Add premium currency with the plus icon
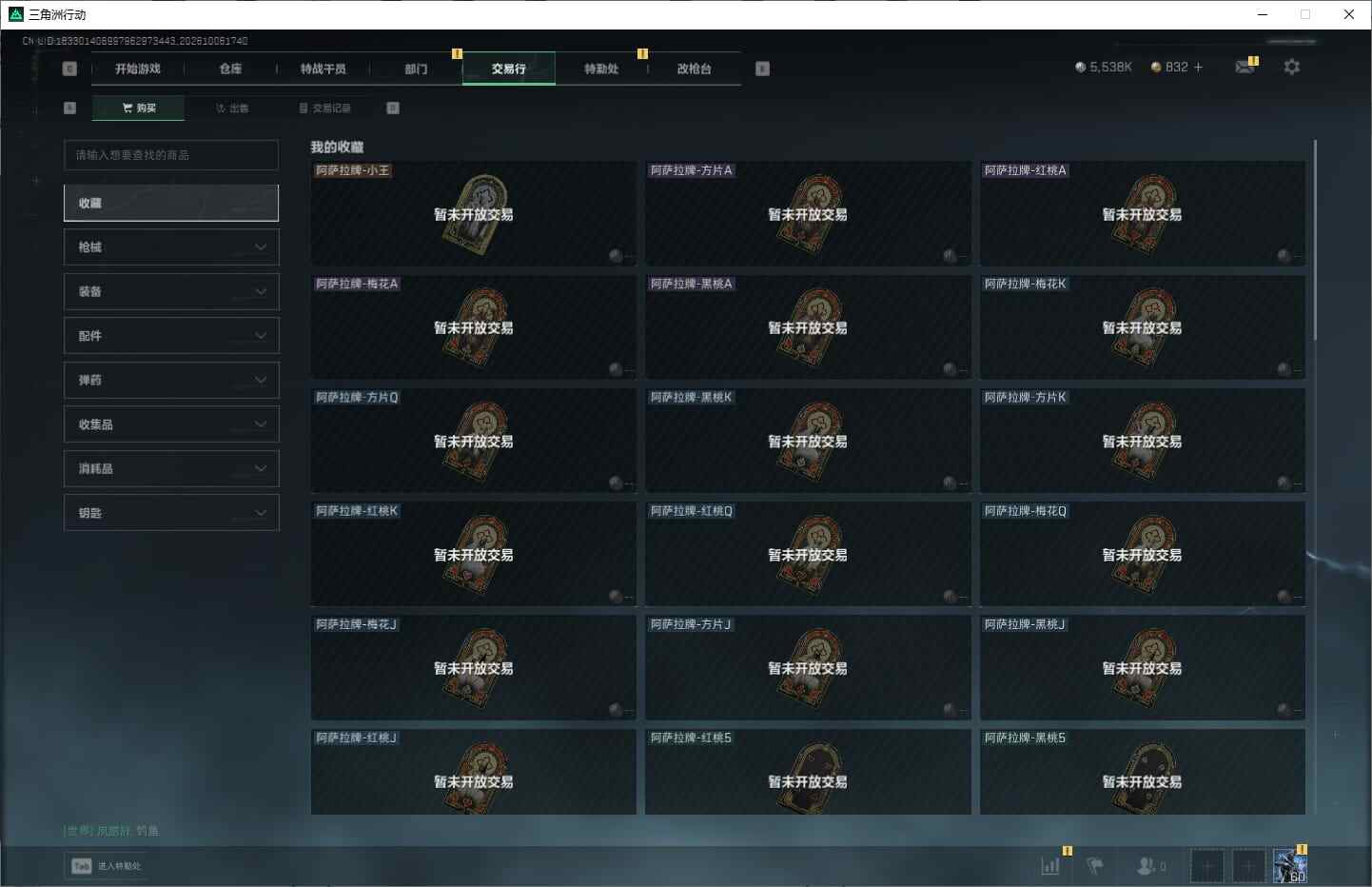1372x887 pixels. (x=1198, y=68)
